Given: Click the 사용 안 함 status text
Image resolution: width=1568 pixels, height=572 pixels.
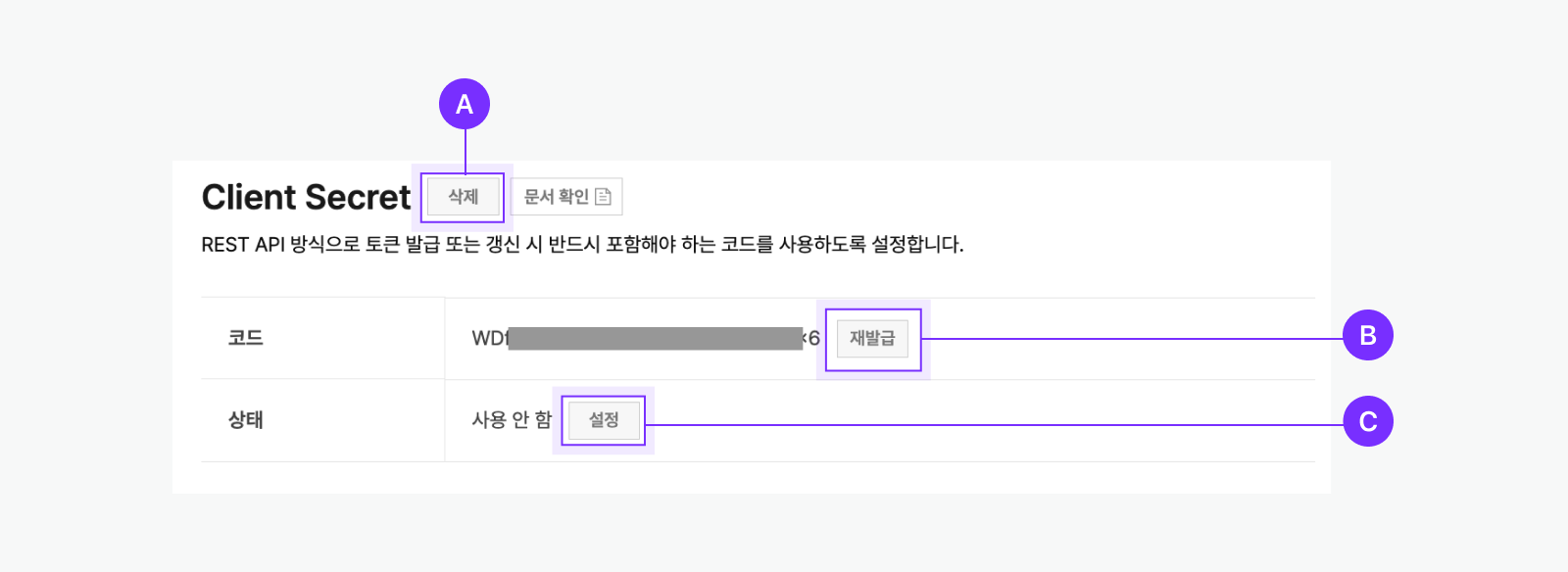Looking at the screenshot, I should click(512, 420).
